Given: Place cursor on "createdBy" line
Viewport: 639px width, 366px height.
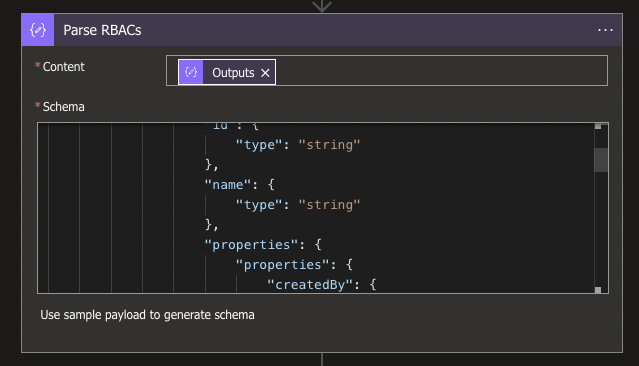Looking at the screenshot, I should pyautogui.click(x=322, y=284).
